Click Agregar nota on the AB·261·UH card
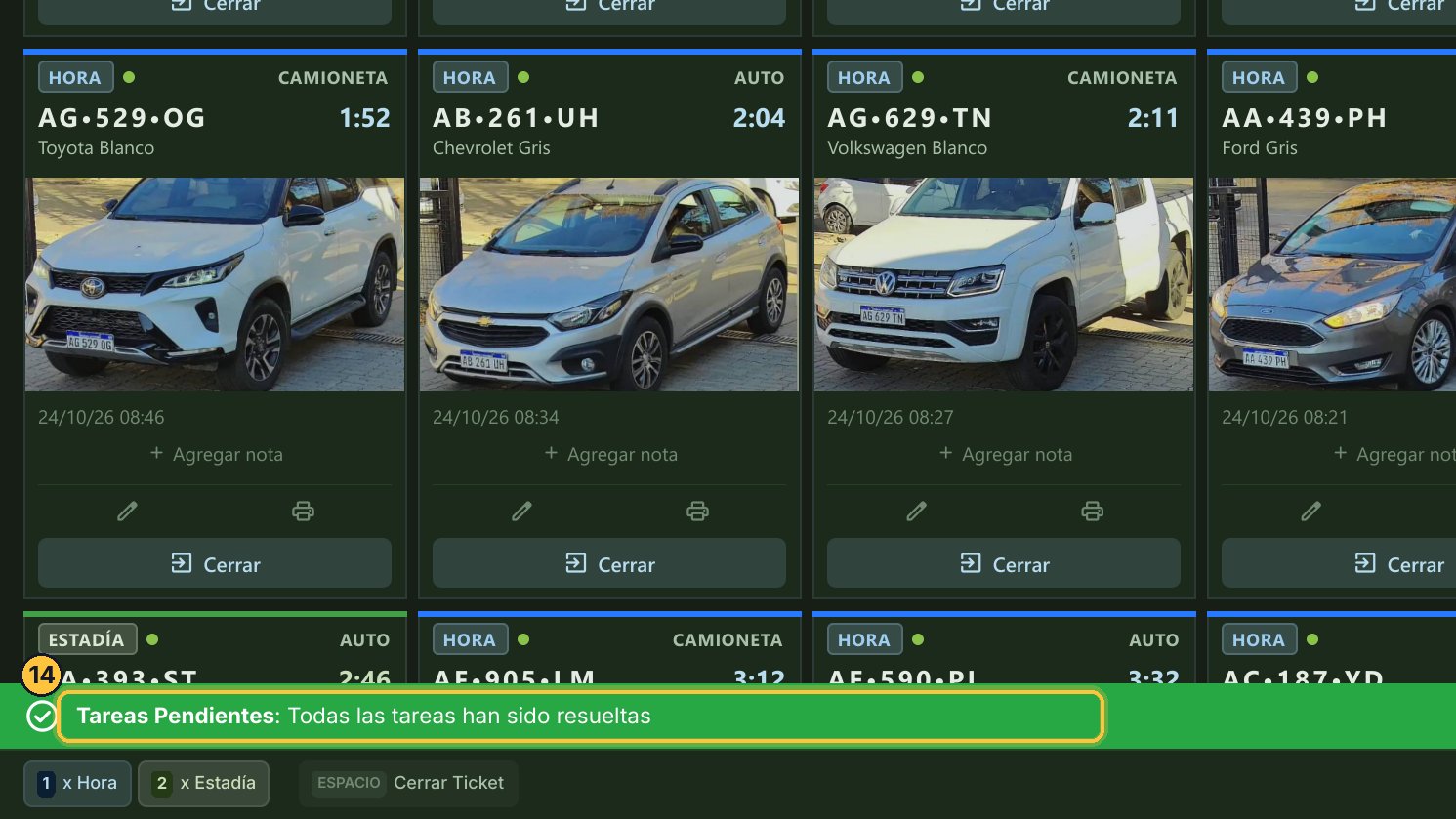Screen dimensions: 1456x819 [x=611, y=454]
